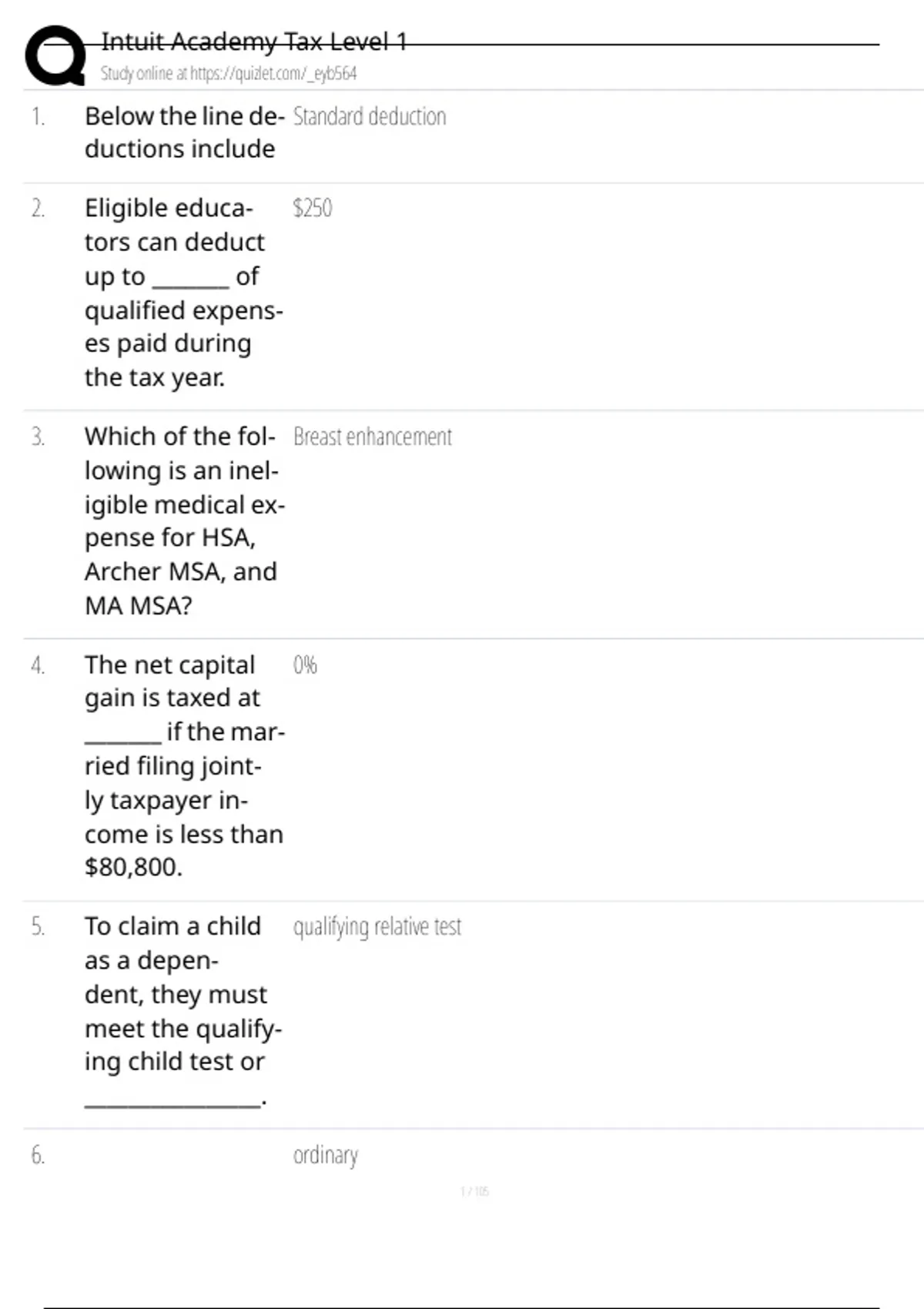Select the '$250' answer text
The width and height of the screenshot is (924, 1309).
click(x=313, y=208)
